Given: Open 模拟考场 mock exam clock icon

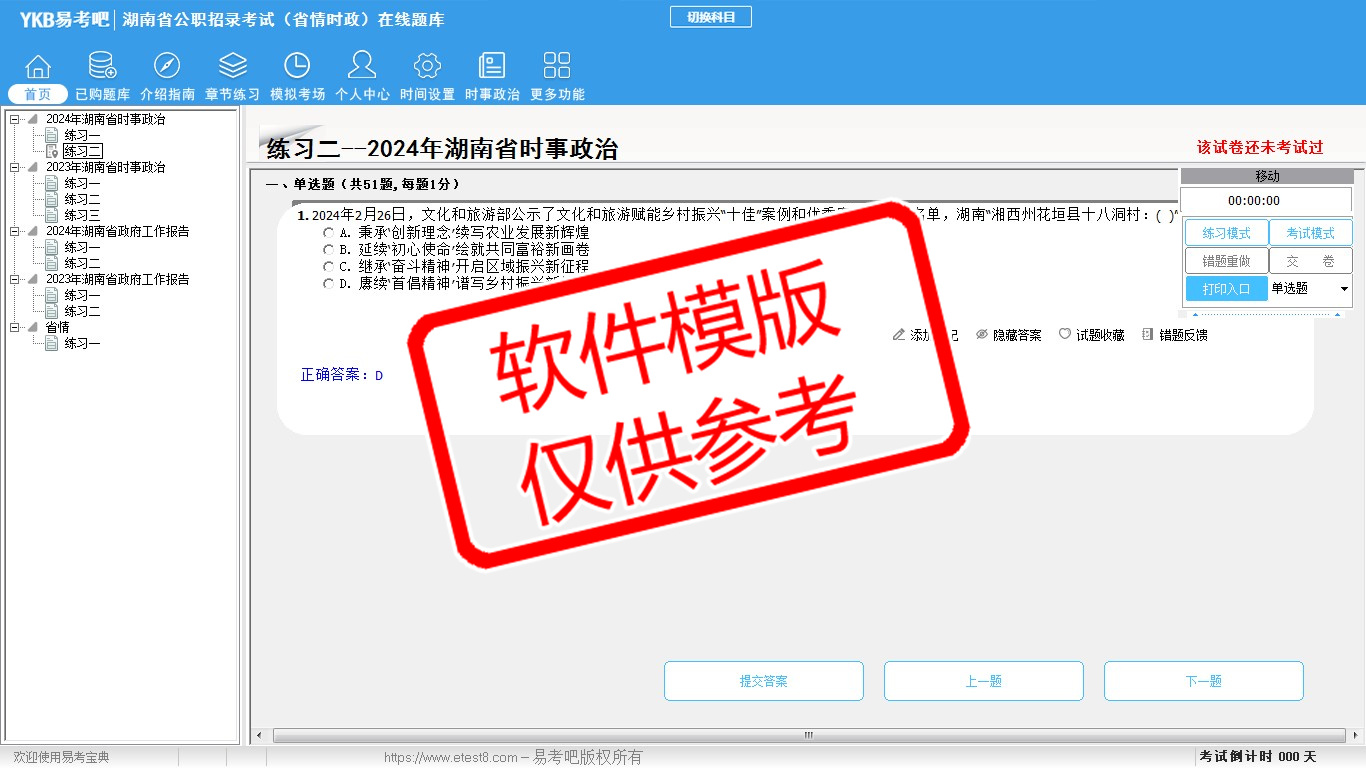Looking at the screenshot, I should tap(297, 67).
